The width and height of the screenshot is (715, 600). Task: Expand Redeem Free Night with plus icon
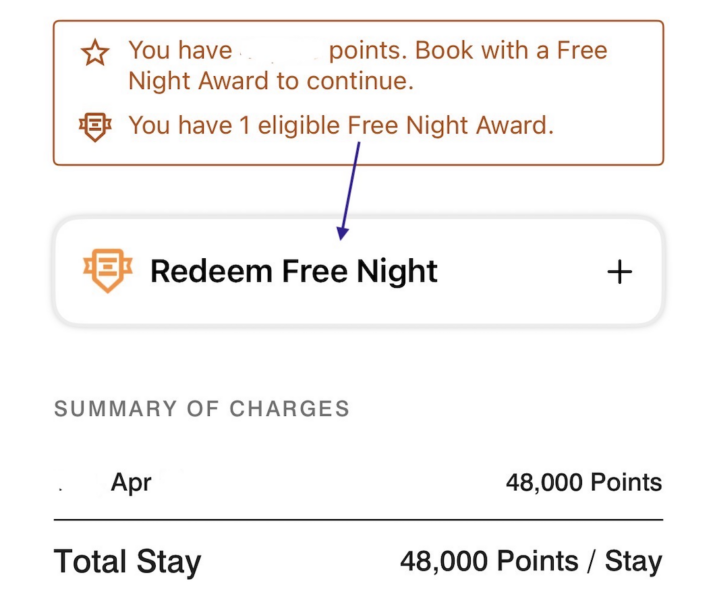[x=620, y=271]
